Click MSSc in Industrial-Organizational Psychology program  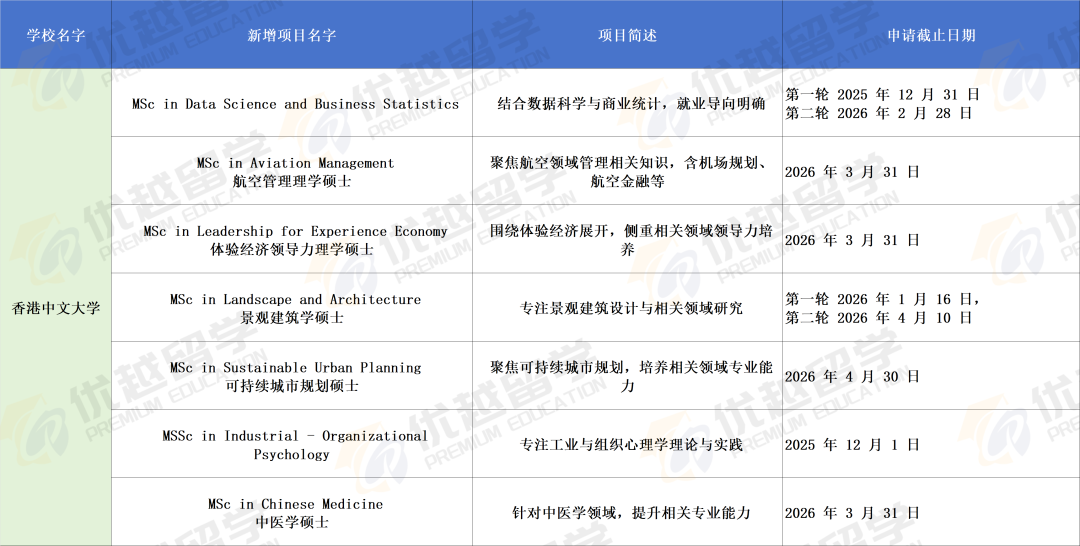coord(295,445)
